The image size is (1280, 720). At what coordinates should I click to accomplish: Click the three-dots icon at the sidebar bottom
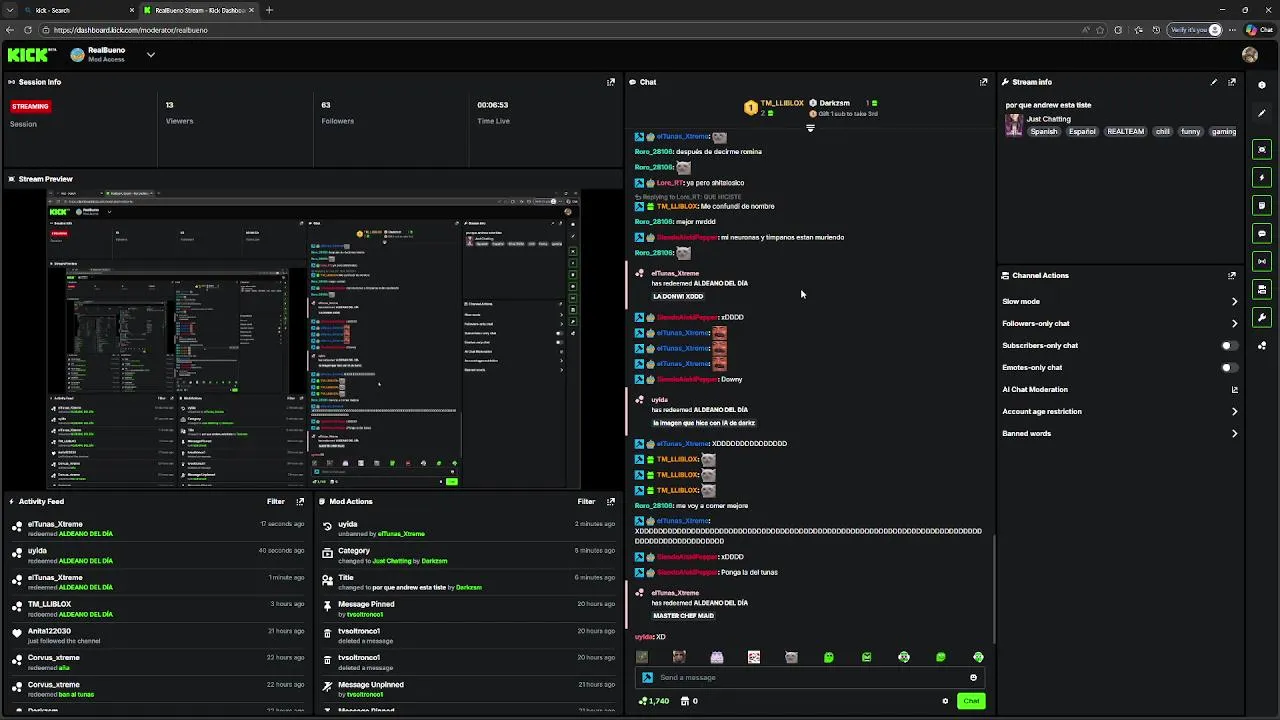[x=1262, y=345]
